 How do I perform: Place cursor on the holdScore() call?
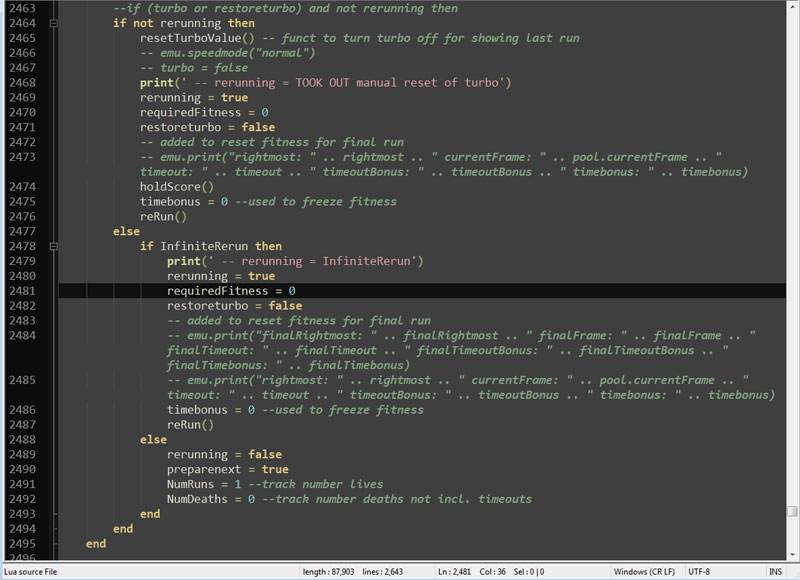pyautogui.click(x=177, y=186)
